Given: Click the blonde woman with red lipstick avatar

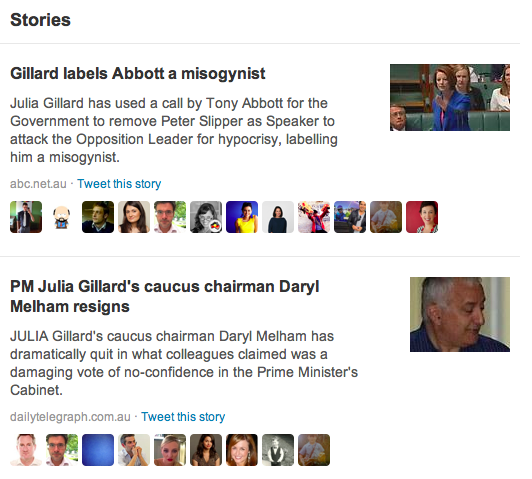Looking at the screenshot, I should click(x=170, y=450).
